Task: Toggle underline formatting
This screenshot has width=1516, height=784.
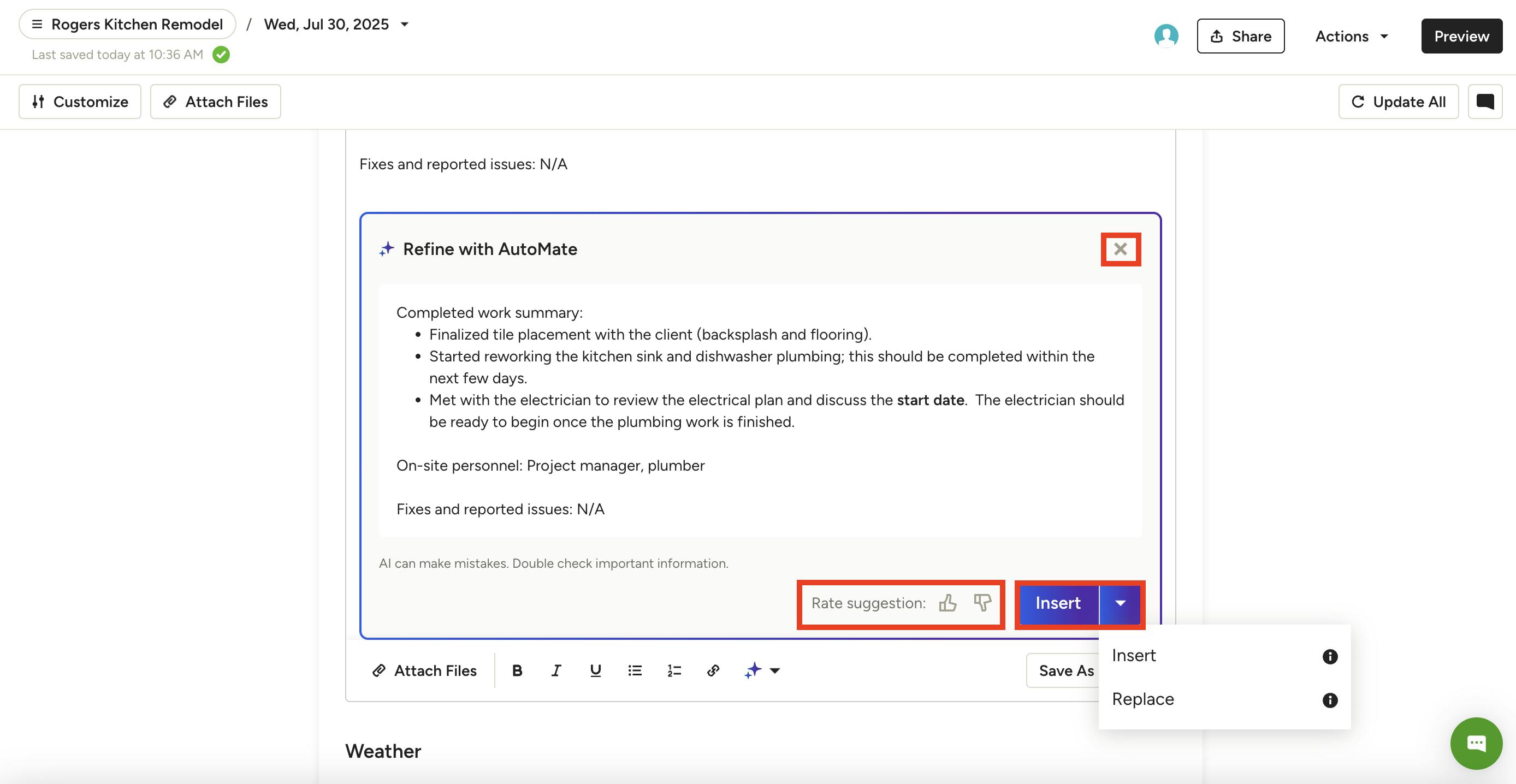Action: (x=595, y=670)
